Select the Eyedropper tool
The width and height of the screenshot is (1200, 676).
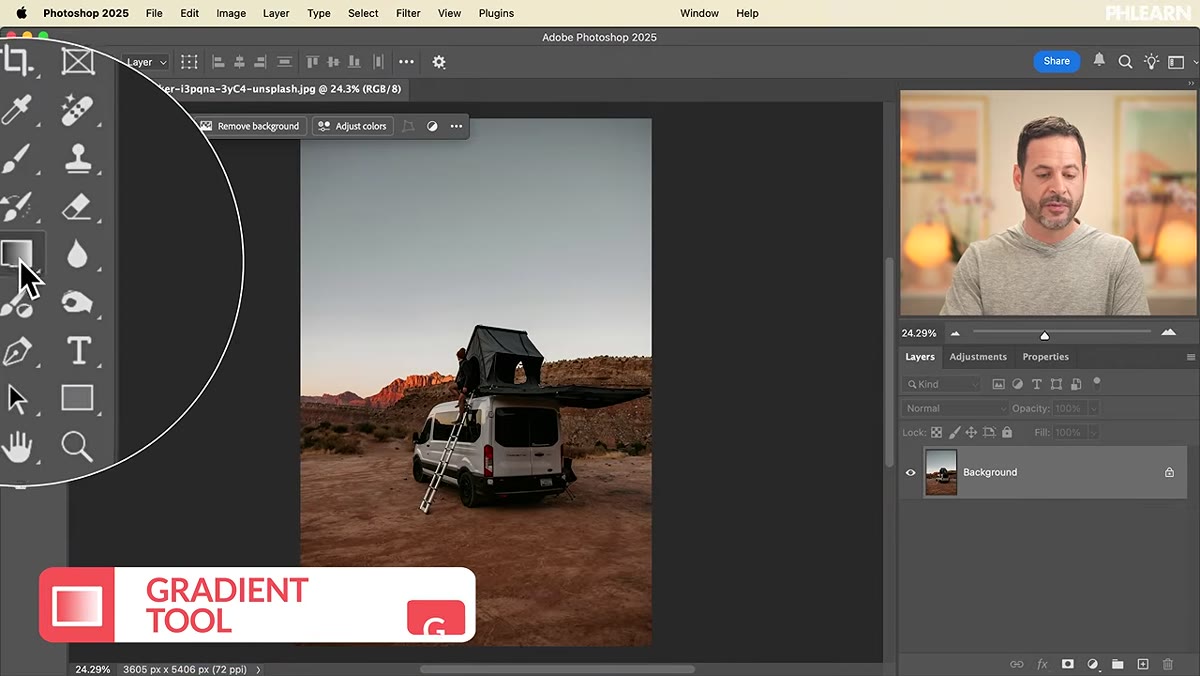(16, 110)
